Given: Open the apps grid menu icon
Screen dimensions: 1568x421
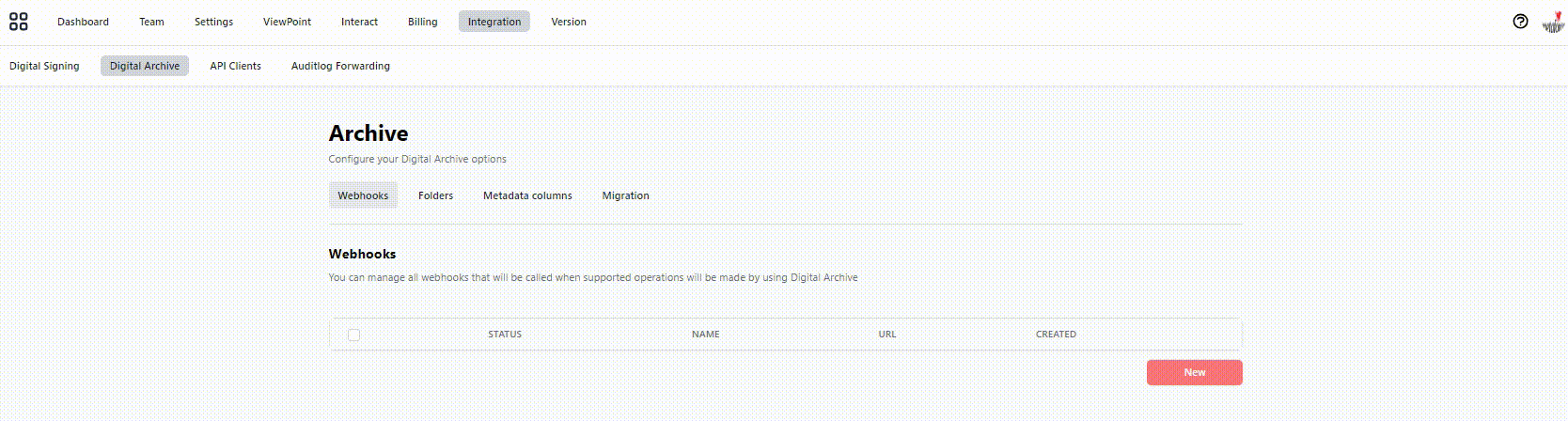Looking at the screenshot, I should point(19,22).
